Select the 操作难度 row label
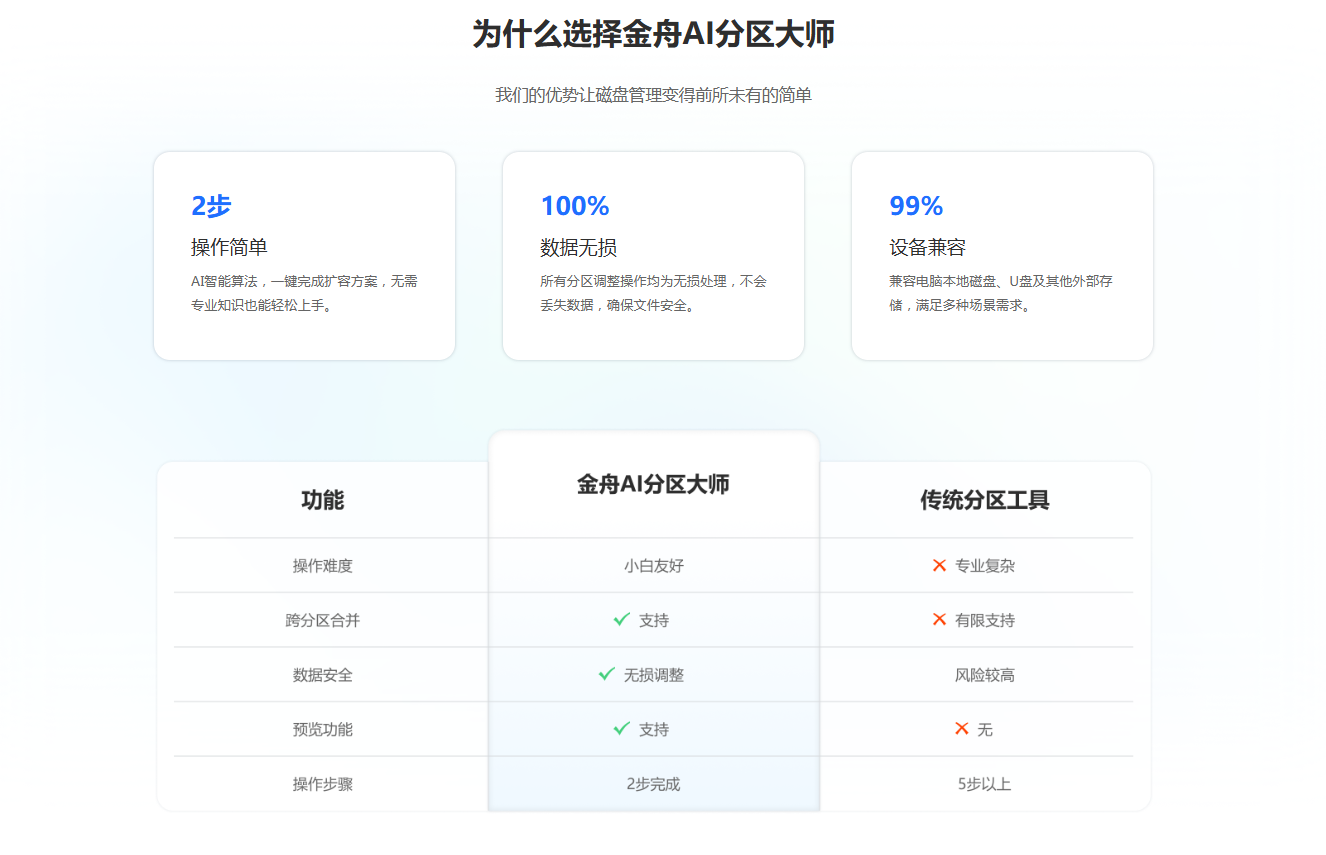This screenshot has height=855, width=1326. coord(323,566)
